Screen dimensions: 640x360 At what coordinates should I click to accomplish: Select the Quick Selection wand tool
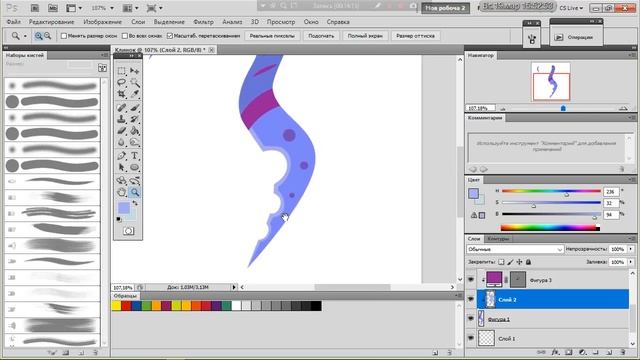point(134,82)
